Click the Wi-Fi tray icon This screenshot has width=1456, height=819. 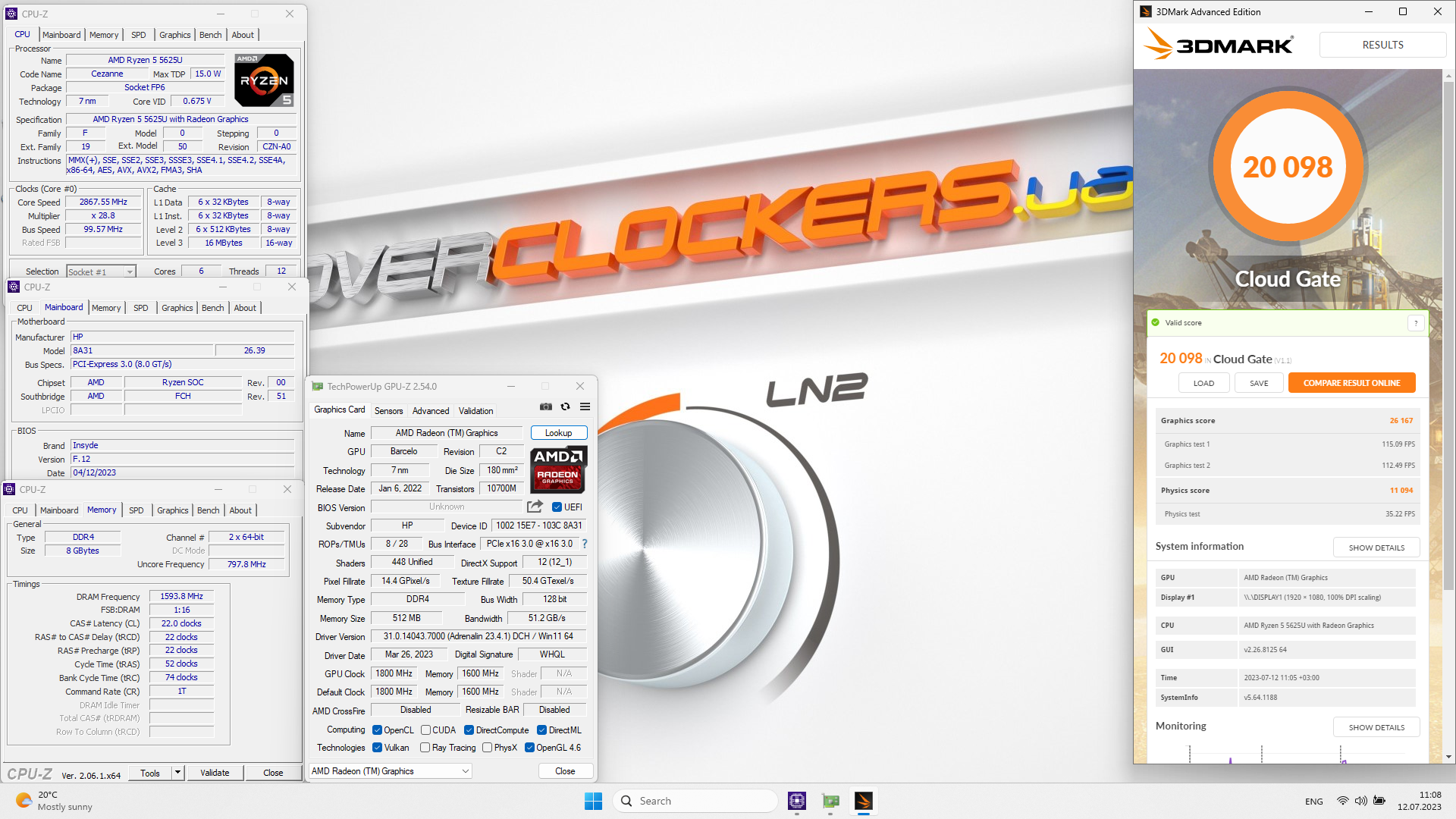(1342, 801)
